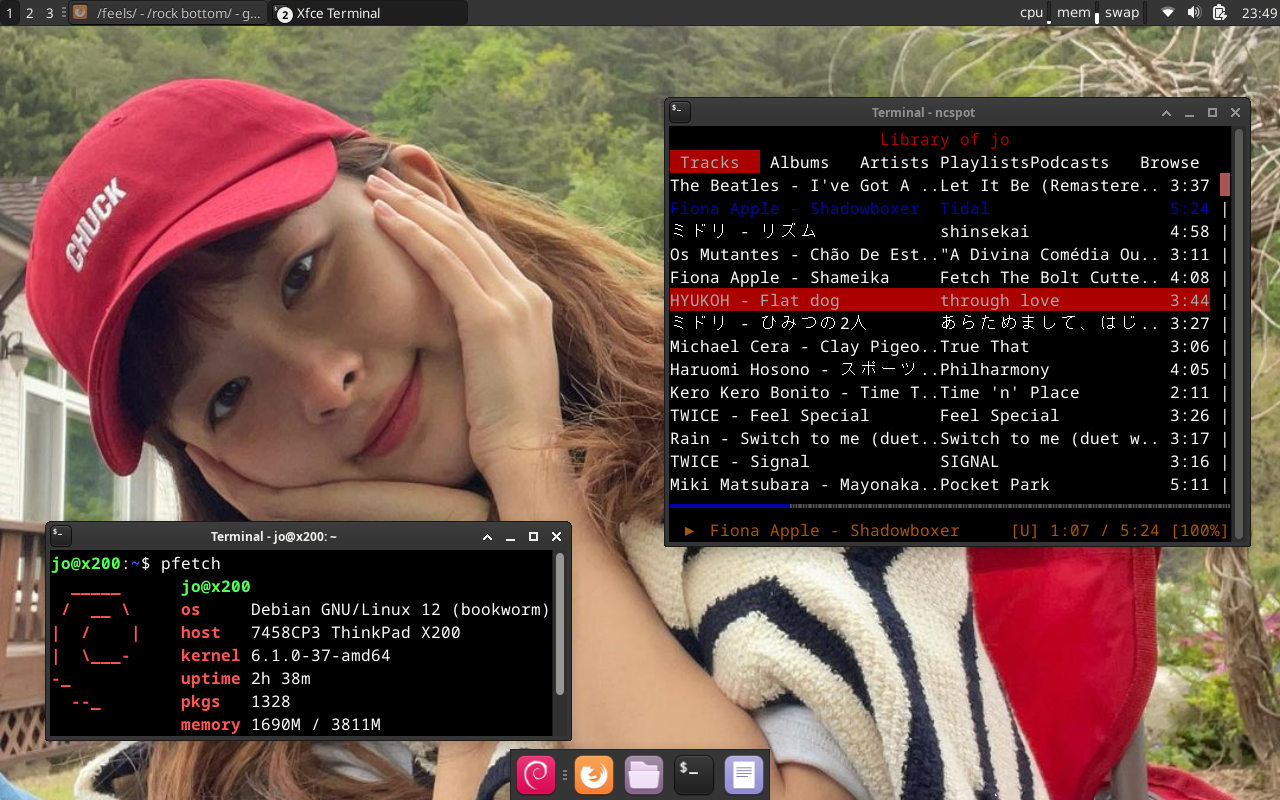Maximize the ncspot terminal window
Image resolution: width=1280 pixels, height=800 pixels.
click(x=1212, y=113)
